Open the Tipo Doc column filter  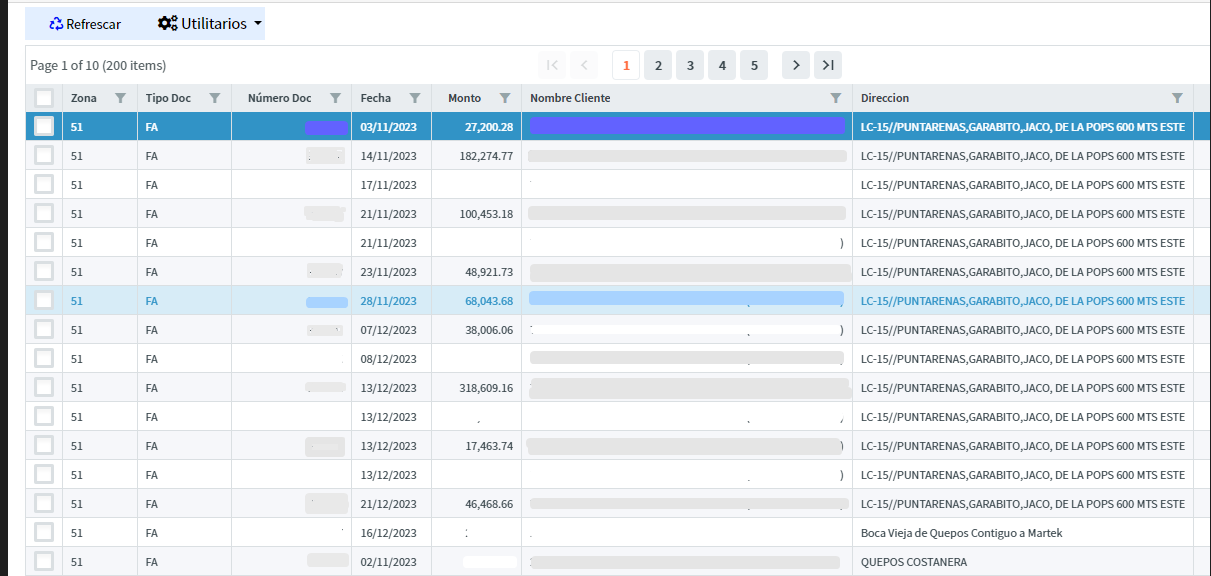pos(214,98)
